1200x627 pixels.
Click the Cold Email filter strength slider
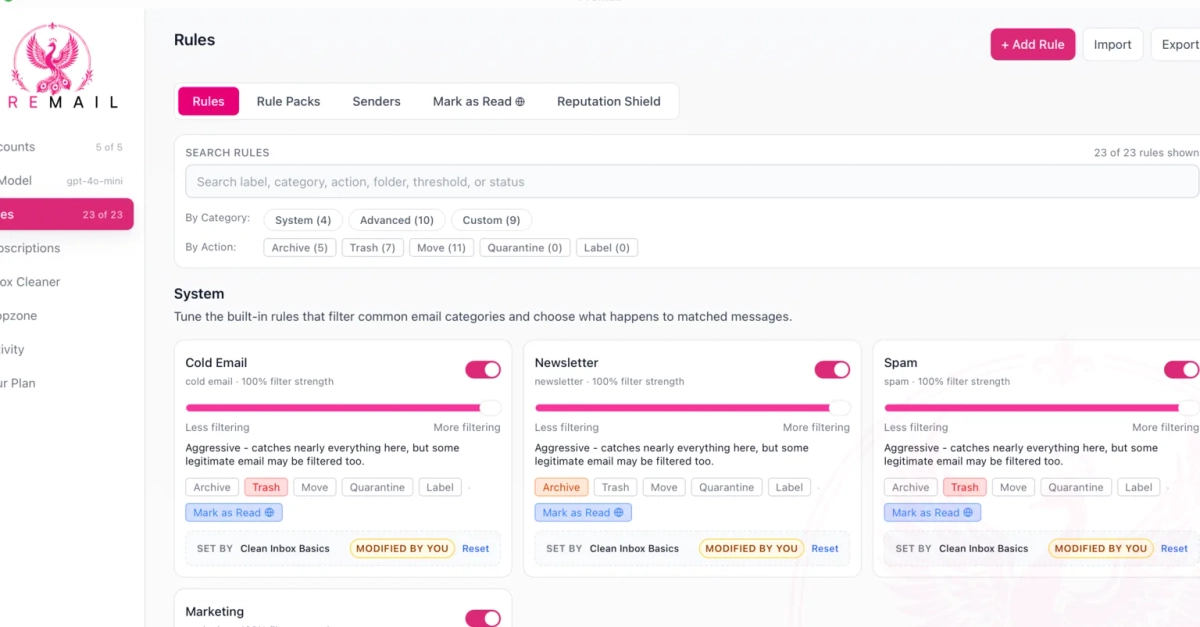[343, 408]
